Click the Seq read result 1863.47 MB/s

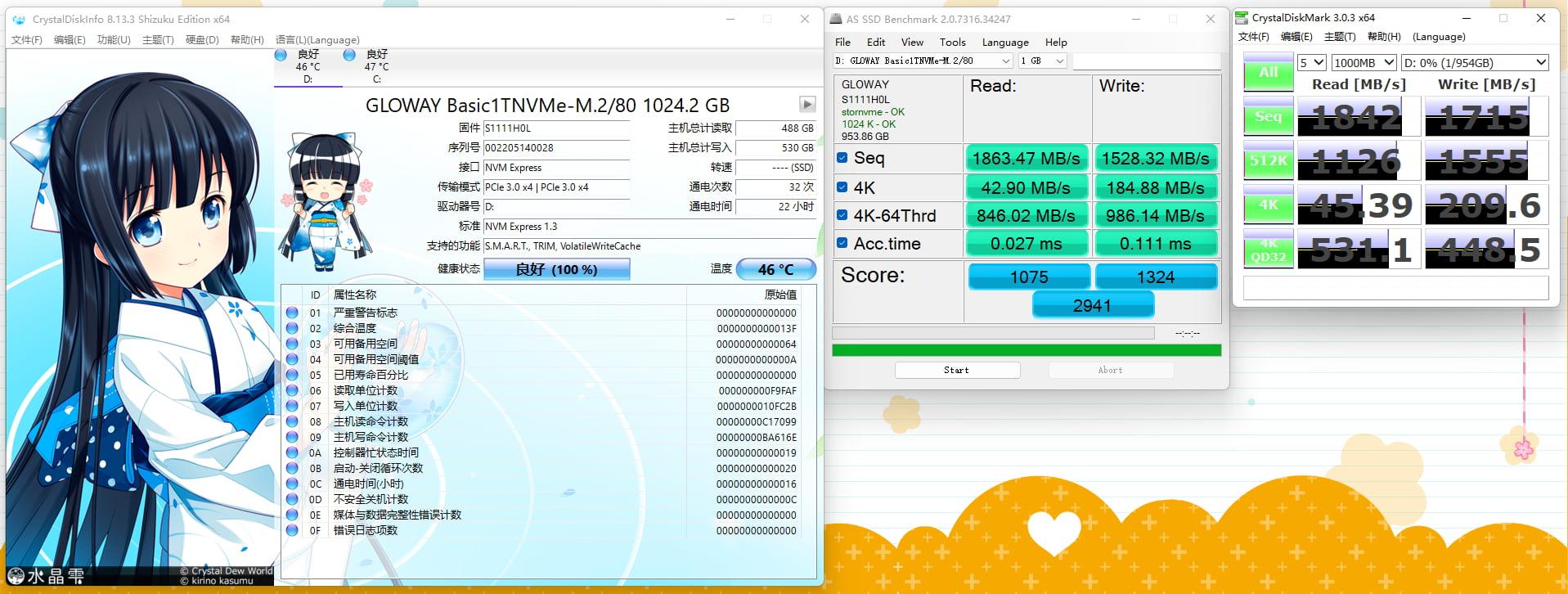pos(1027,158)
